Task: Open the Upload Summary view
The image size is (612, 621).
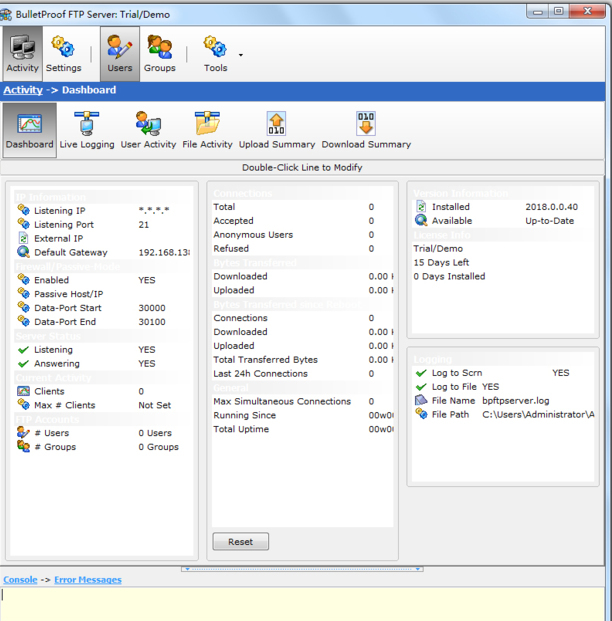Action: click(x=276, y=130)
